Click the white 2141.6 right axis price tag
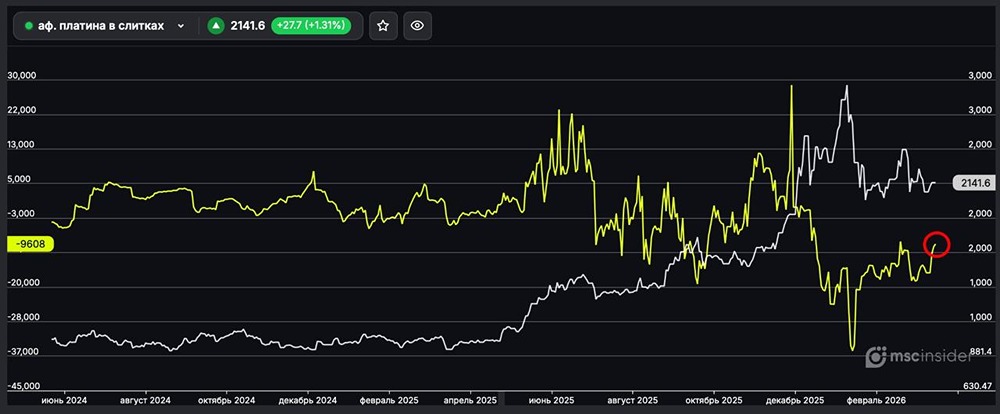 pos(972,183)
